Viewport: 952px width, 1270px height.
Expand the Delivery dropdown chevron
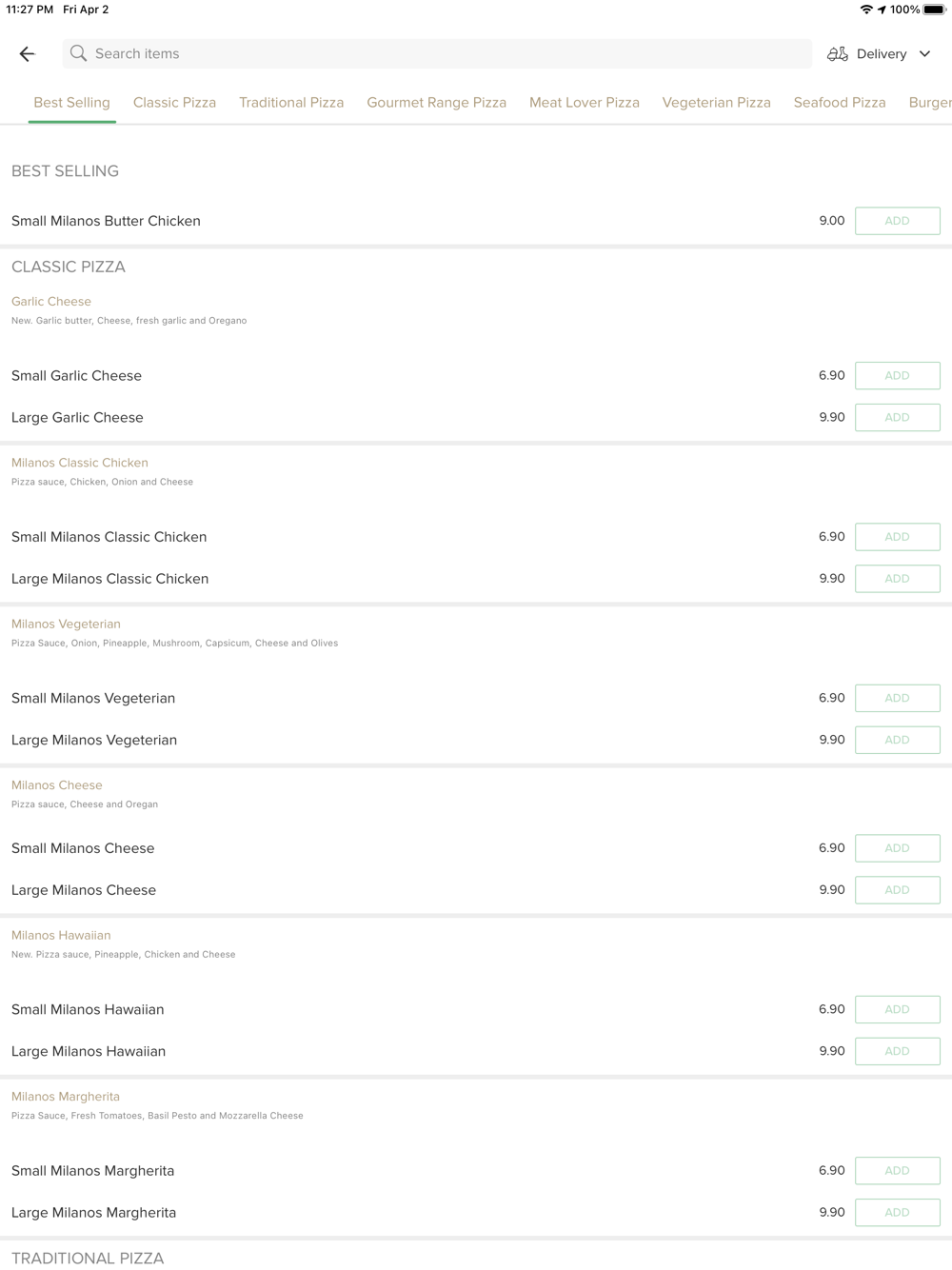click(x=924, y=54)
